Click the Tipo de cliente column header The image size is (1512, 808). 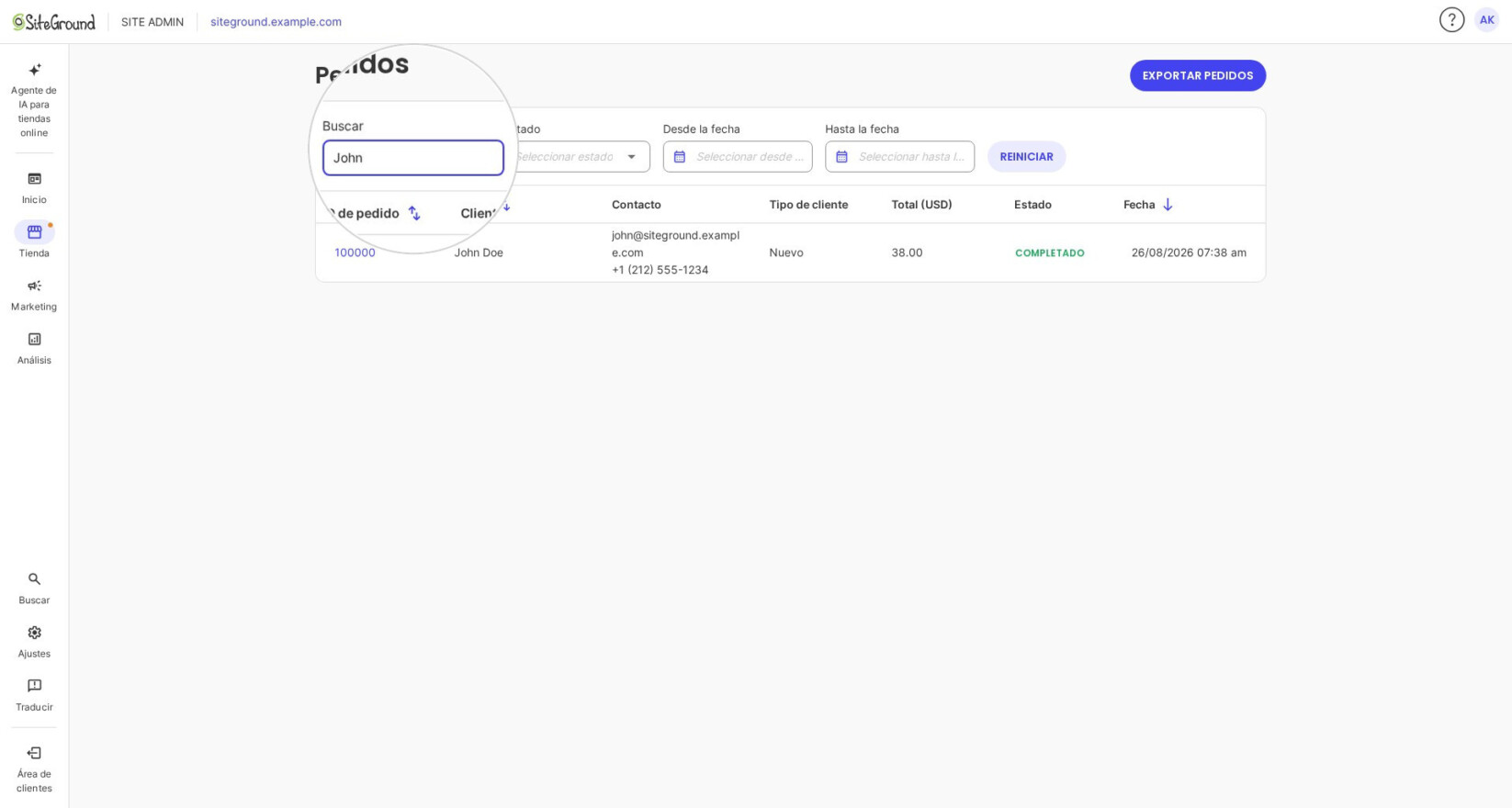click(x=808, y=205)
